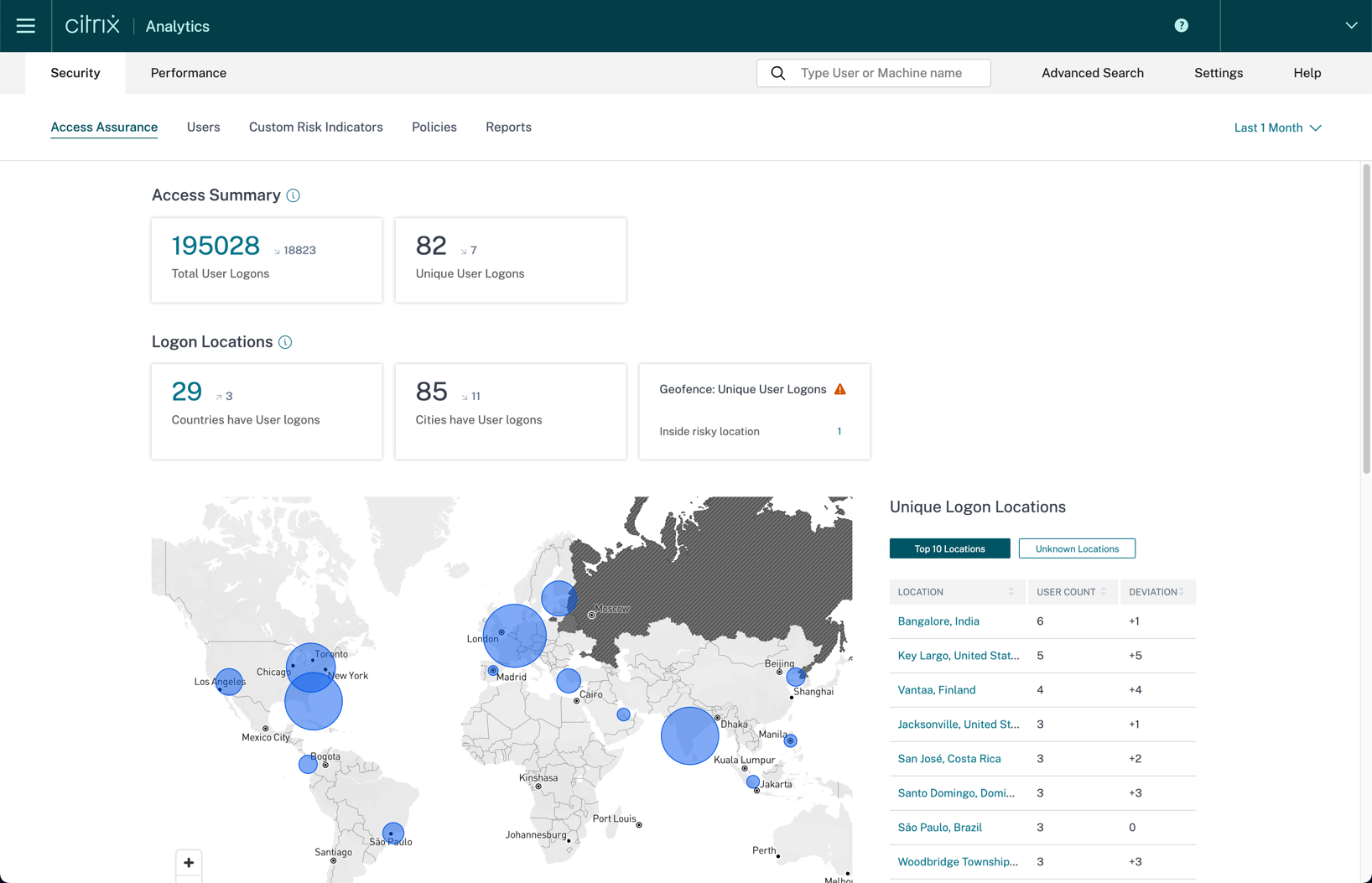The image size is (1372, 883).
Task: Switch to the Performance tab
Action: (x=188, y=73)
